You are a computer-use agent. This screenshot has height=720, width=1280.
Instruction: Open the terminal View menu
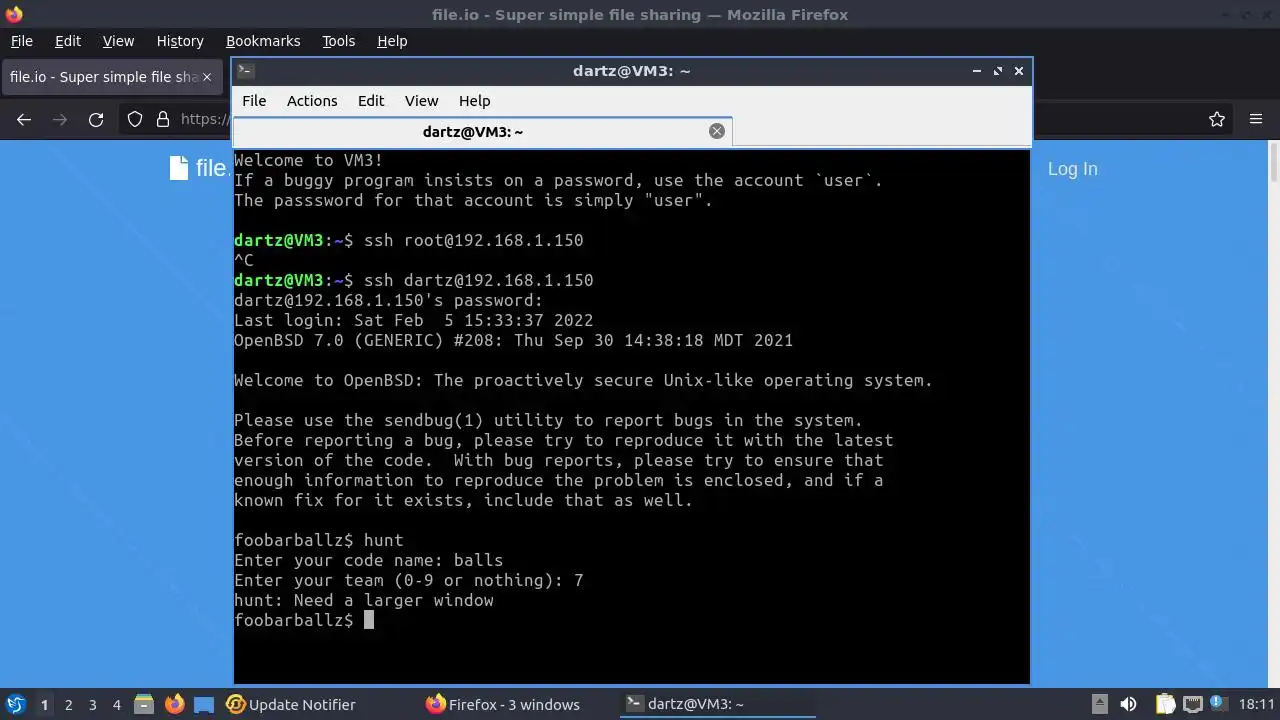click(x=421, y=101)
